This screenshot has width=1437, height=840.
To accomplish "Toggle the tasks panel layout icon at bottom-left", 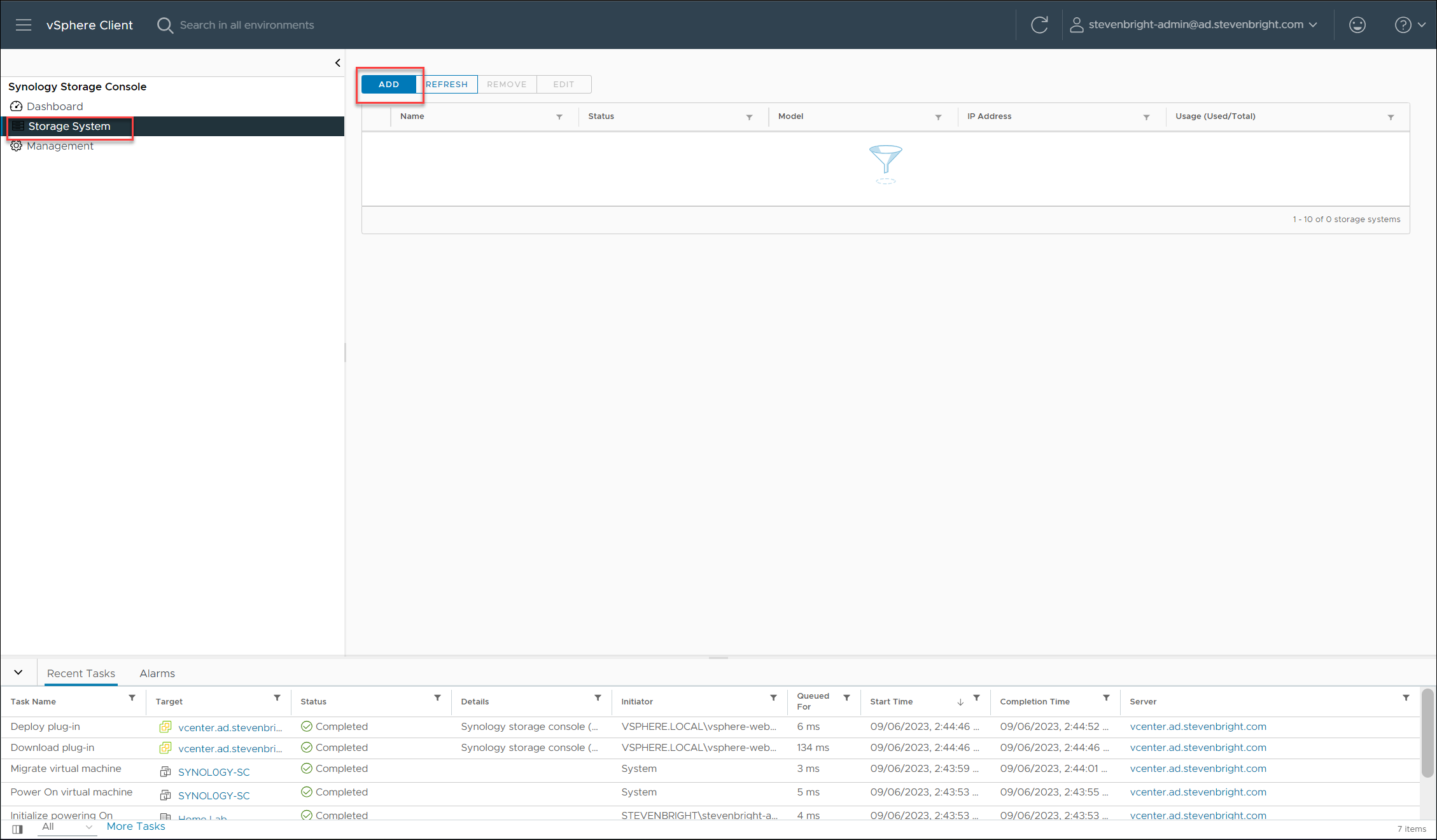I will point(17,829).
